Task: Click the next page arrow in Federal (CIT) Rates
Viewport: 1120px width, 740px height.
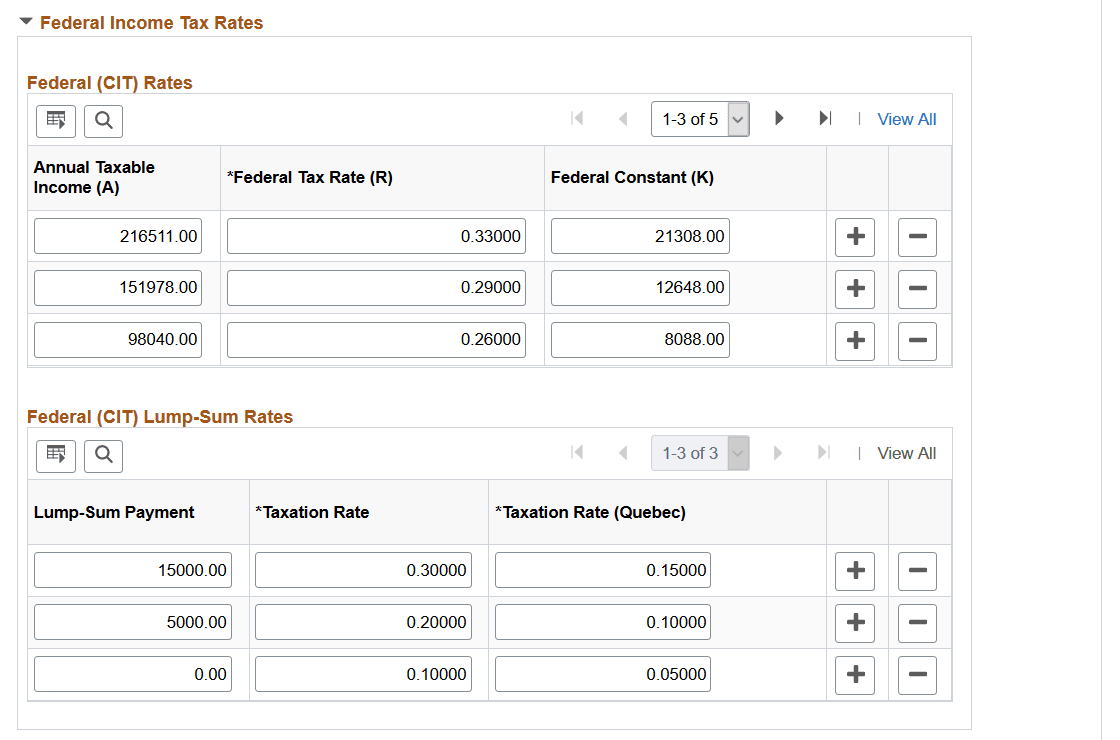Action: [779, 118]
